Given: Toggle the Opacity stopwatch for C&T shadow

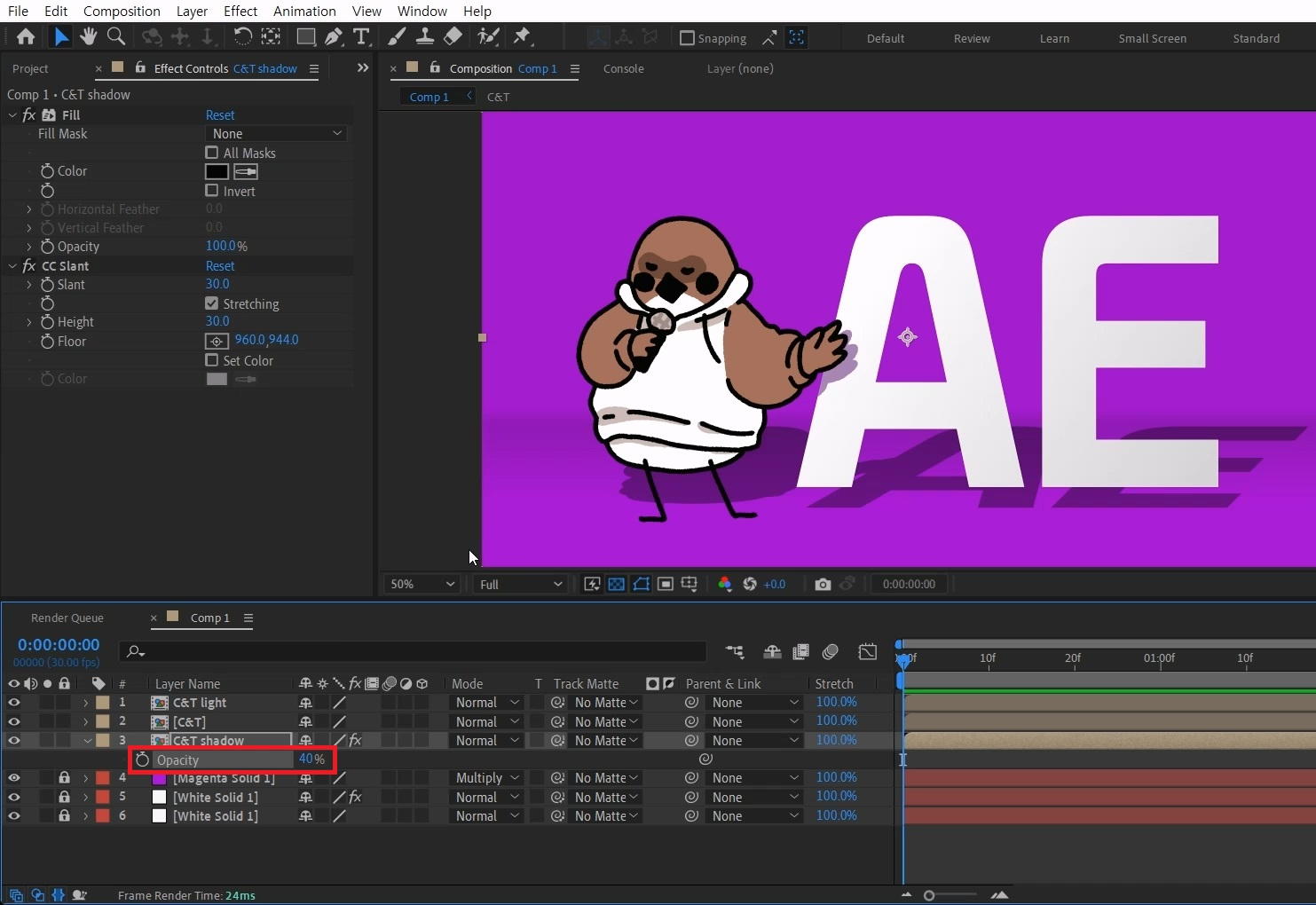Looking at the screenshot, I should pyautogui.click(x=142, y=759).
